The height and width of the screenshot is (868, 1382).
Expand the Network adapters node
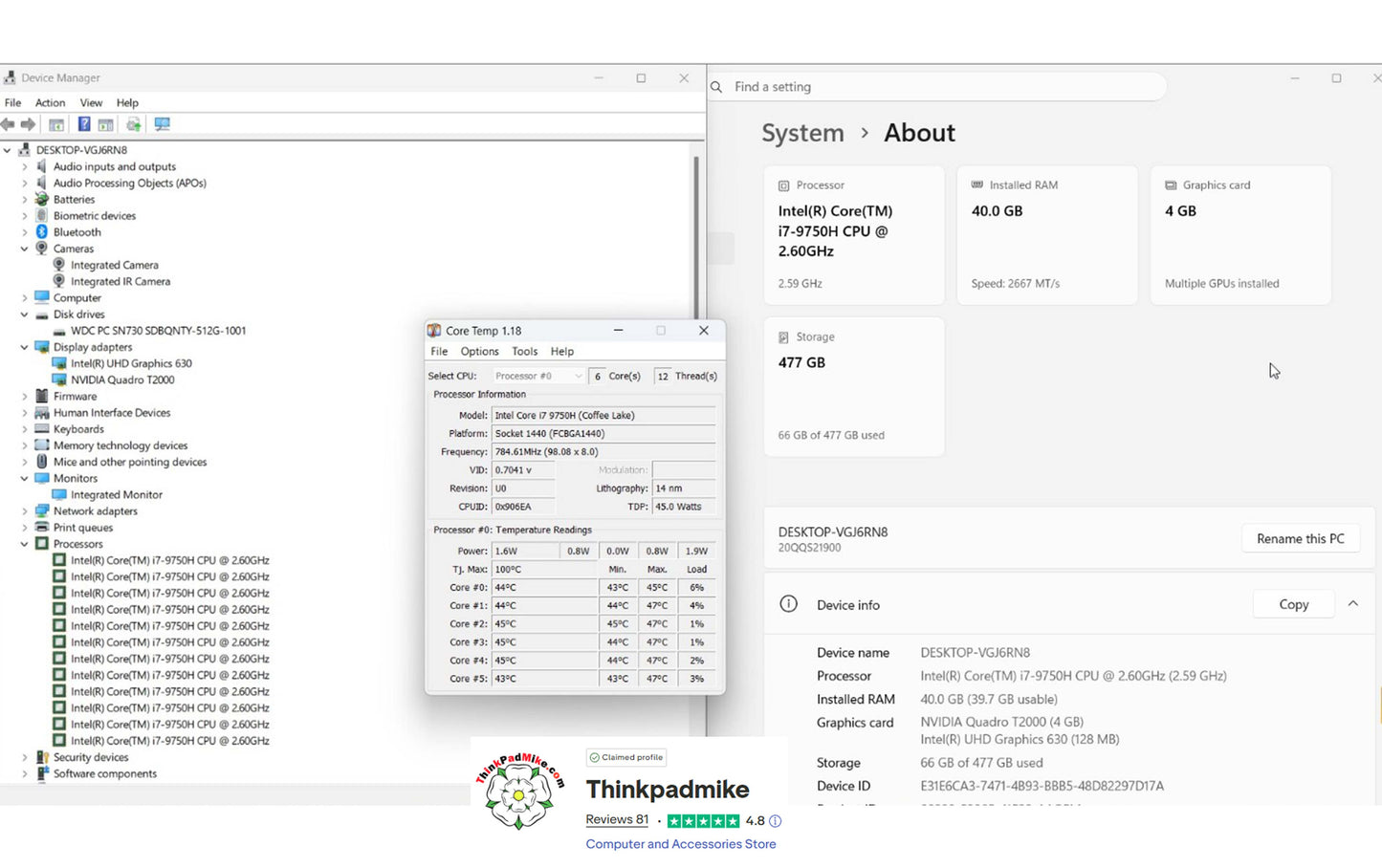click(x=25, y=511)
